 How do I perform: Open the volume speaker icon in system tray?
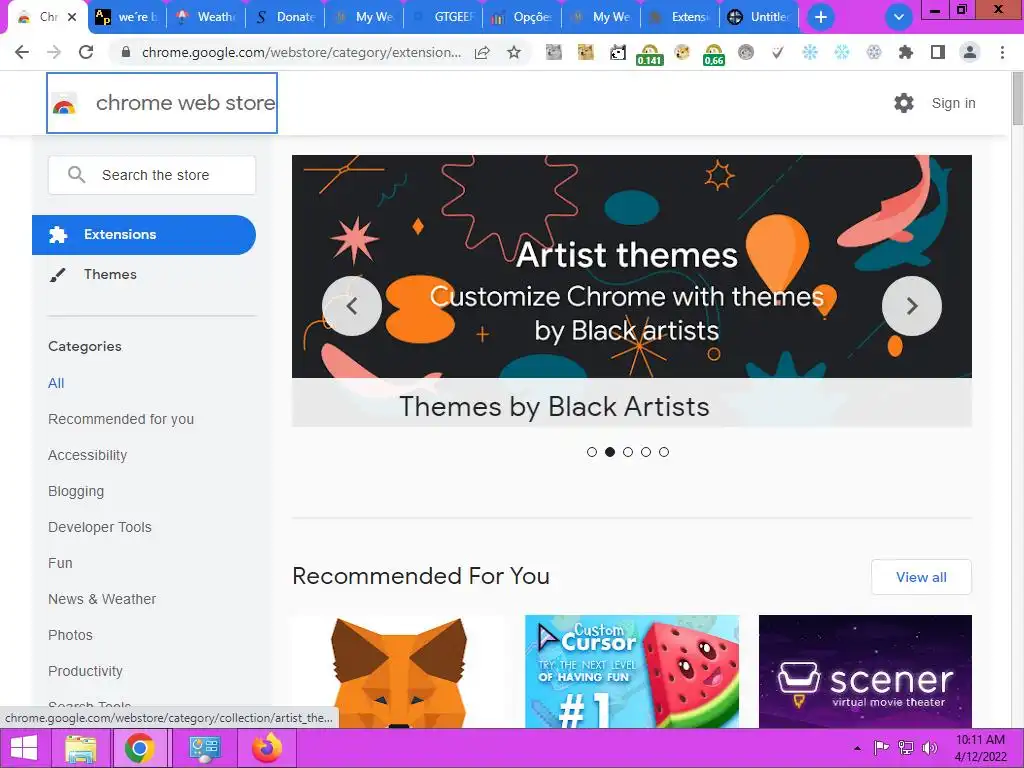point(929,748)
